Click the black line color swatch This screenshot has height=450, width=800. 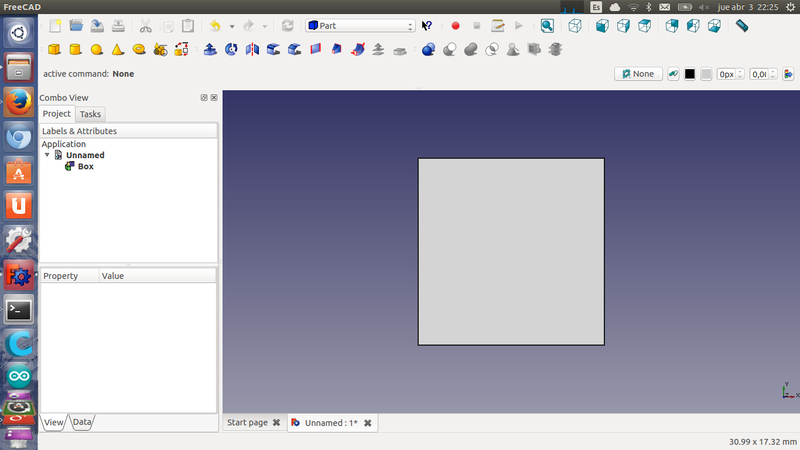click(x=690, y=74)
